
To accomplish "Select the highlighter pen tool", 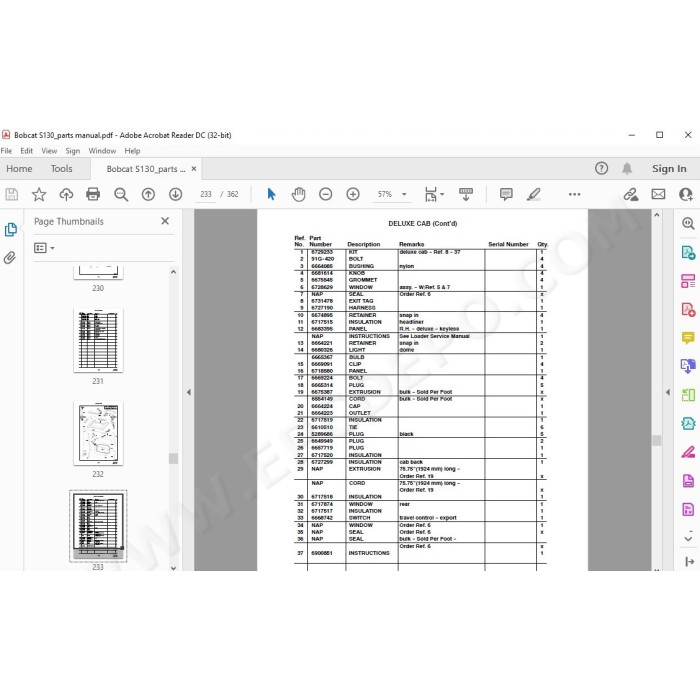I will pos(533,194).
